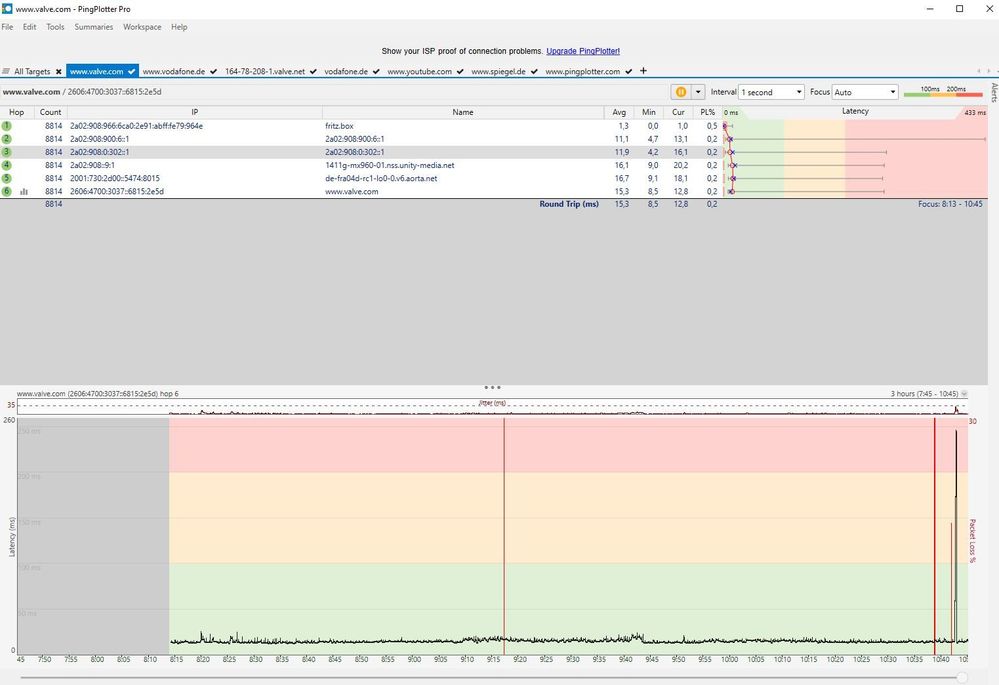The image size is (999, 685).
Task: Close the All Targets tab with the X
Action: point(58,72)
